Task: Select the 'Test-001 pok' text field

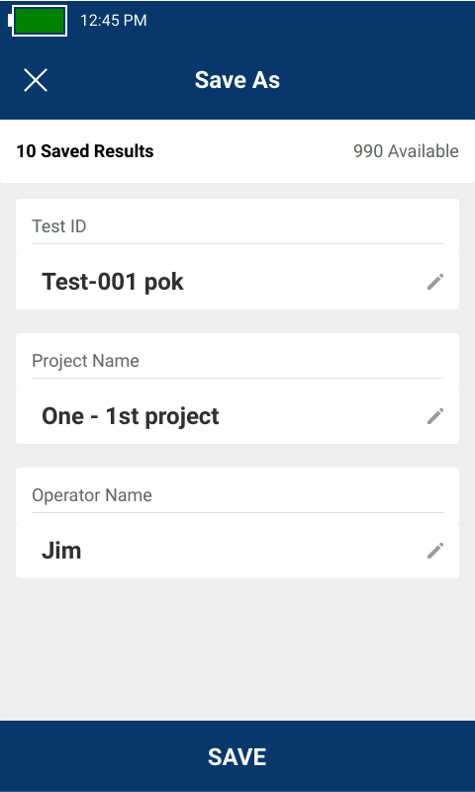Action: pyautogui.click(x=238, y=282)
